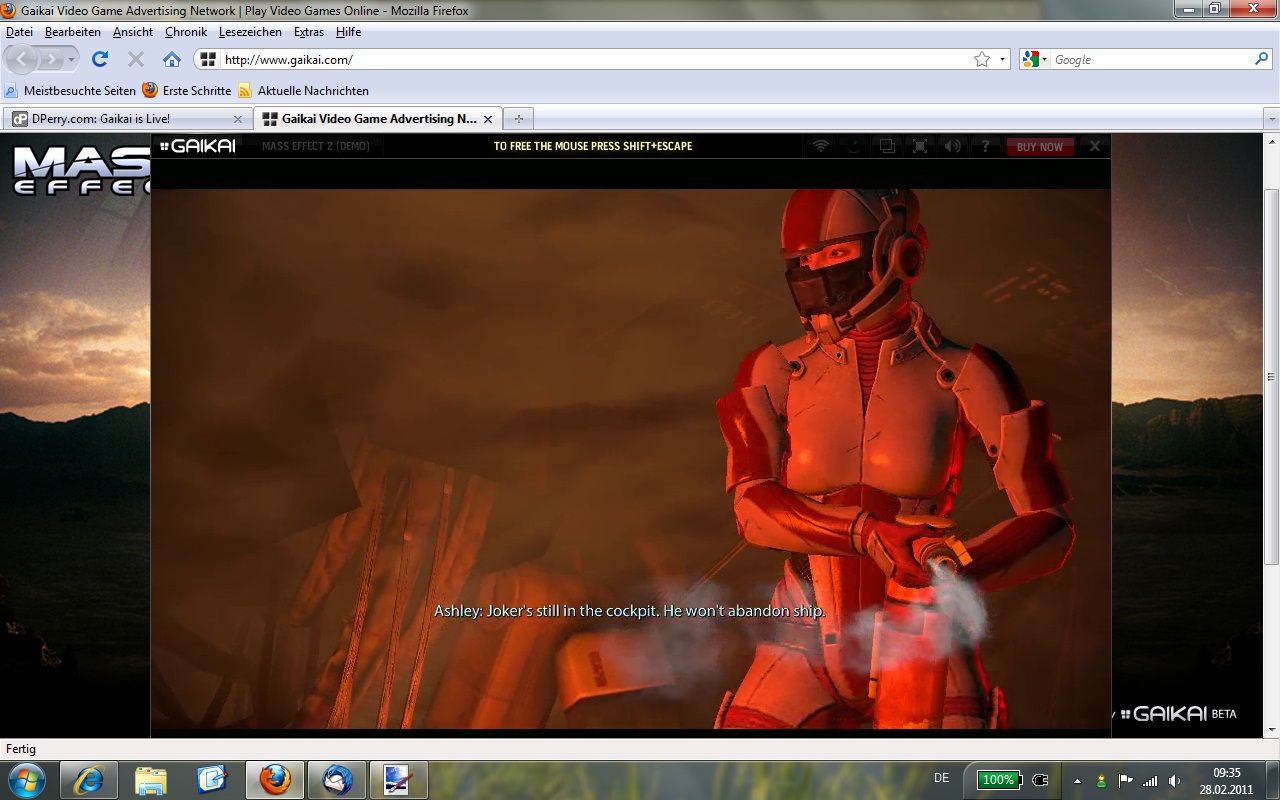Open Gaikai help with the question mark icon
The width and height of the screenshot is (1280, 800).
click(x=985, y=146)
